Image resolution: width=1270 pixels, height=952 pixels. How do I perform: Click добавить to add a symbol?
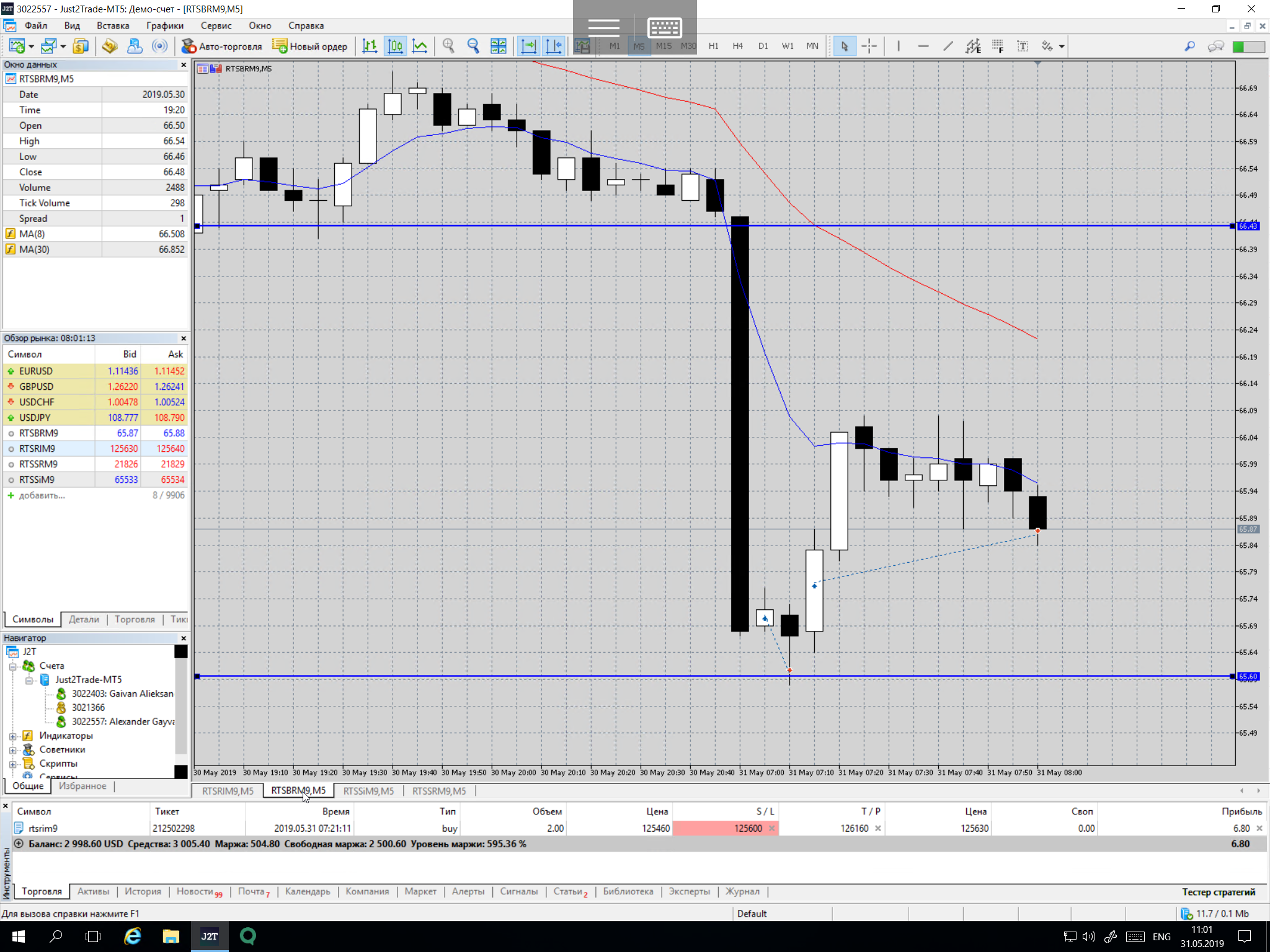coord(42,495)
